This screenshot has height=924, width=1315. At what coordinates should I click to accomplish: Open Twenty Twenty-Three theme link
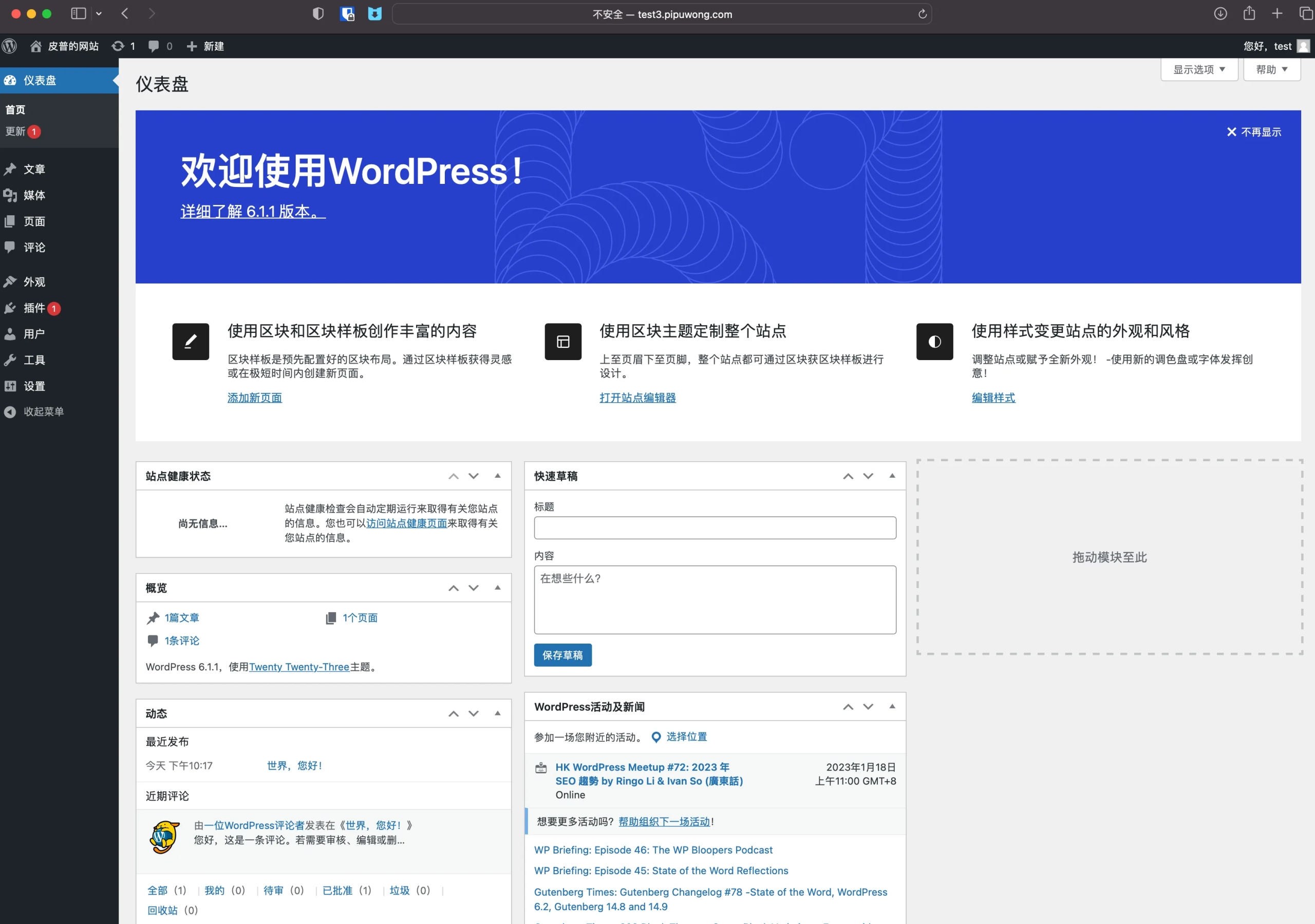(299, 667)
